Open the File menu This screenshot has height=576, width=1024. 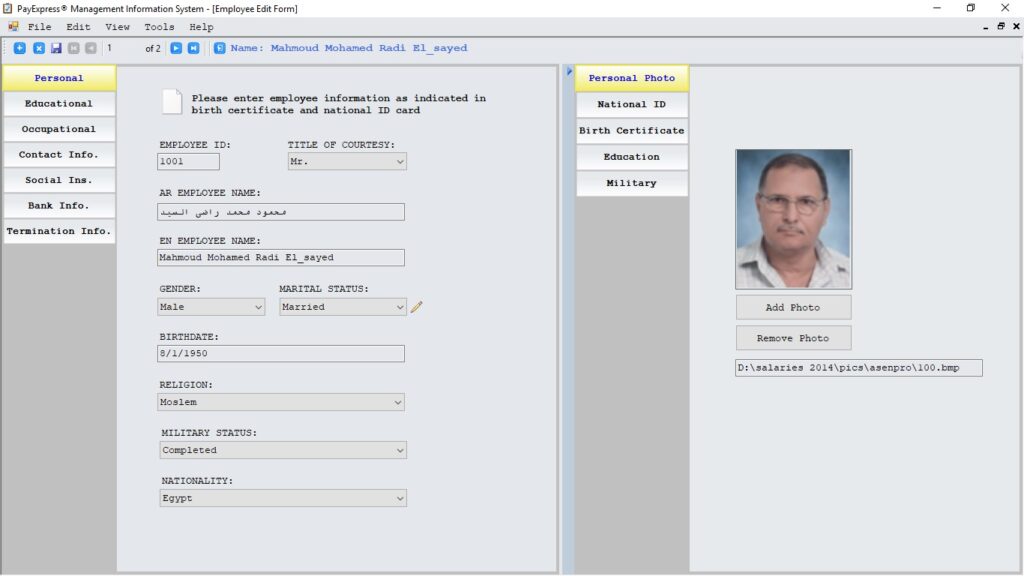pyautogui.click(x=39, y=27)
